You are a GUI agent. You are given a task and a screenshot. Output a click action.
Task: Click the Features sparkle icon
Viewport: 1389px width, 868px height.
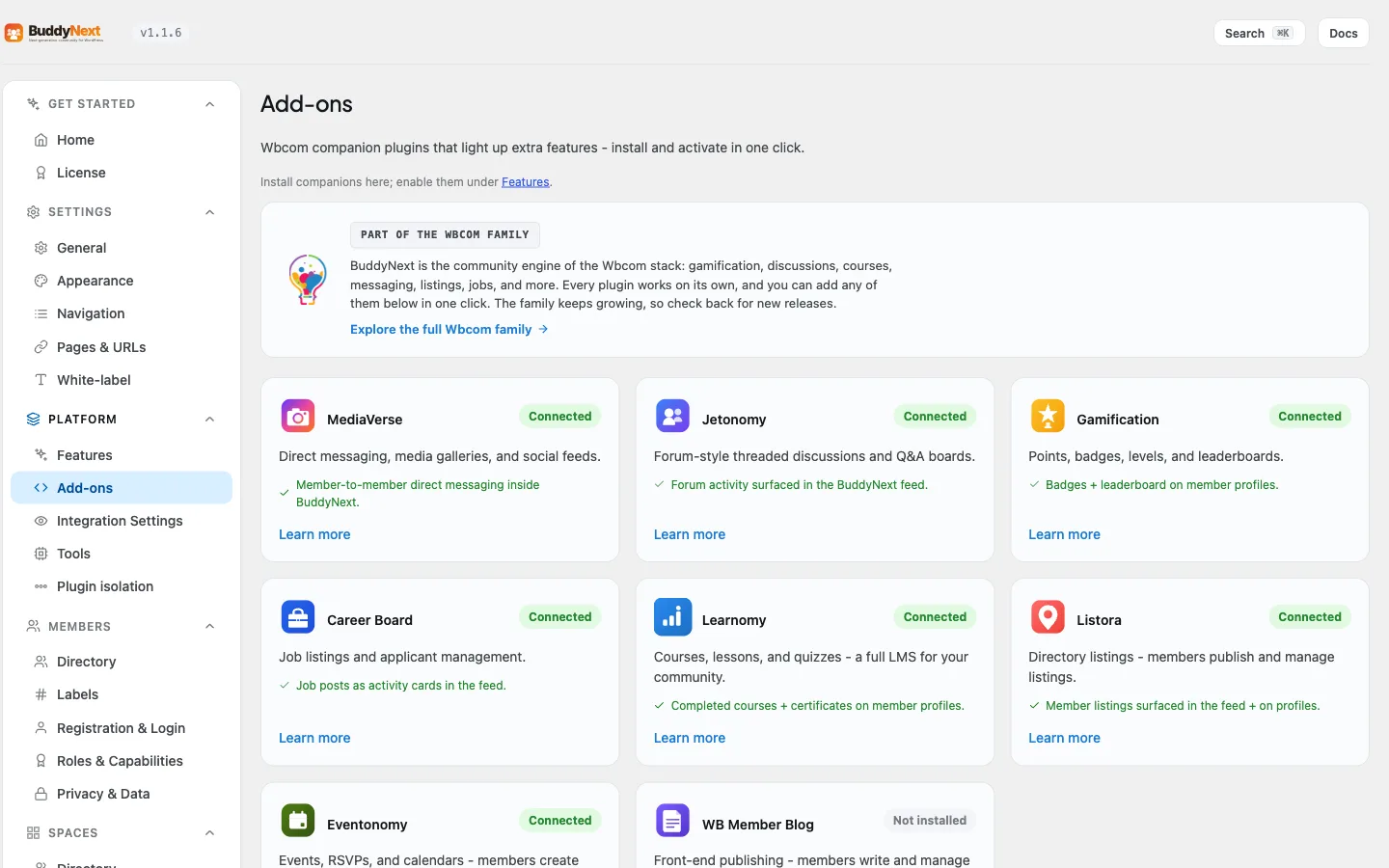[41, 455]
